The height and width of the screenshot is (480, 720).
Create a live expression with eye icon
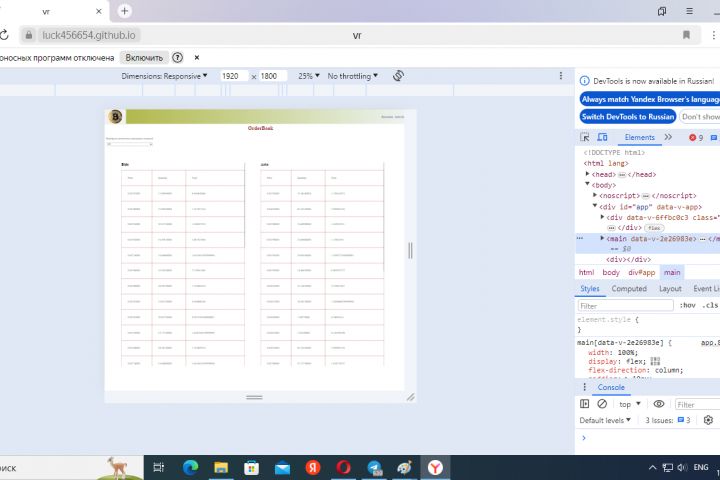[x=658, y=404]
